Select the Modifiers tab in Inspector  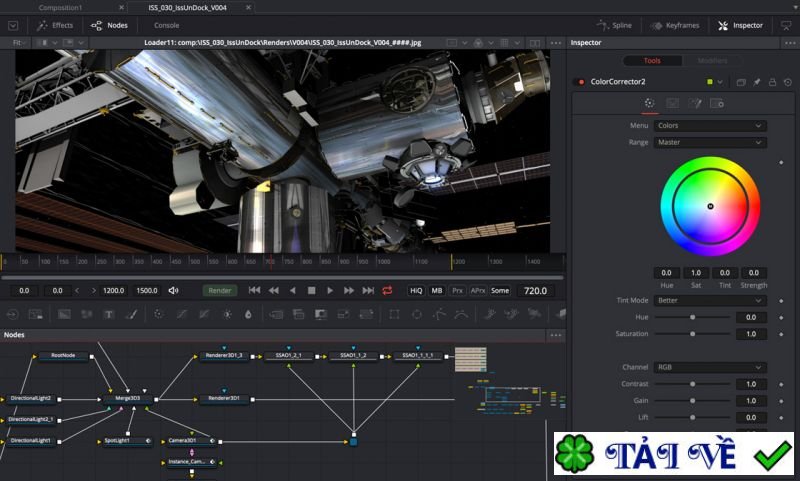(x=712, y=61)
